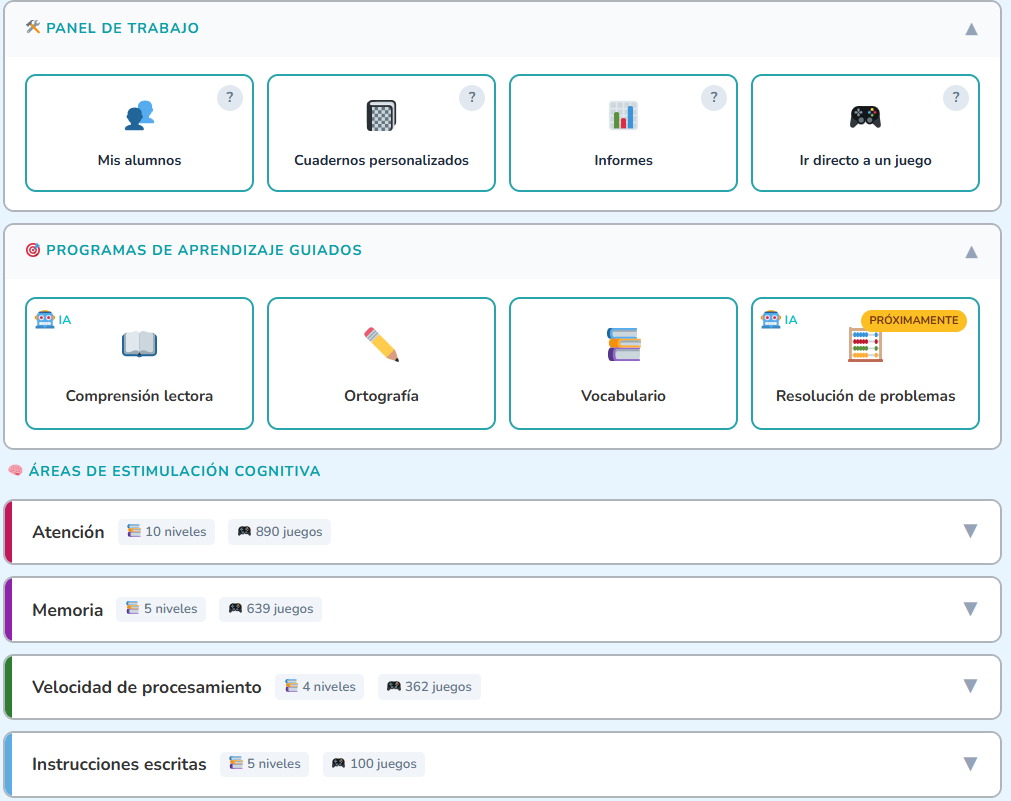
Task: Select Ir directo a un juego label
Action: [865, 160]
